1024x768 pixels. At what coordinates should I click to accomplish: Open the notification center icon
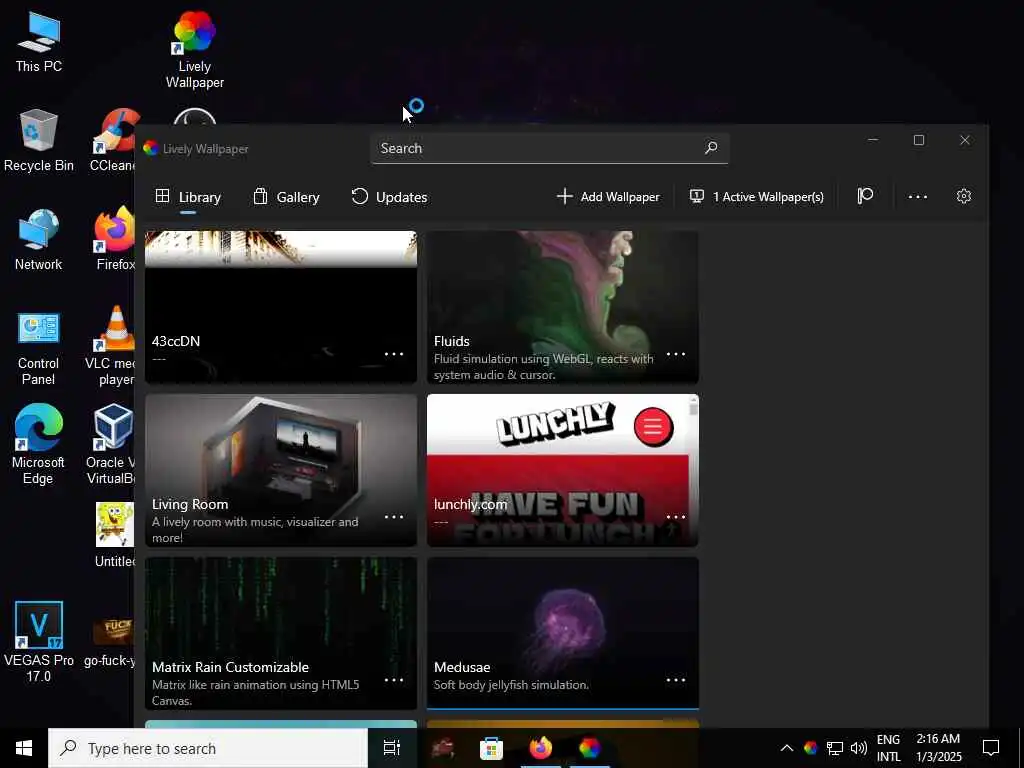coord(991,748)
